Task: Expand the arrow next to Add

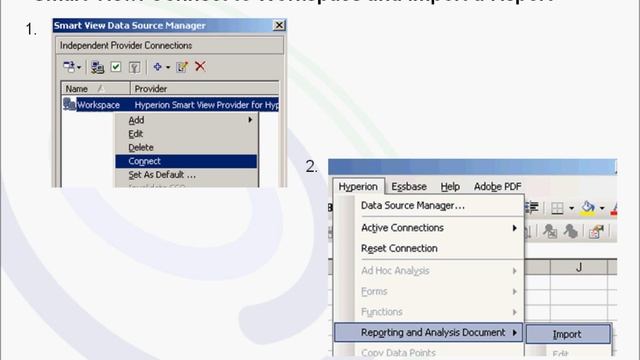Action: [x=250, y=120]
